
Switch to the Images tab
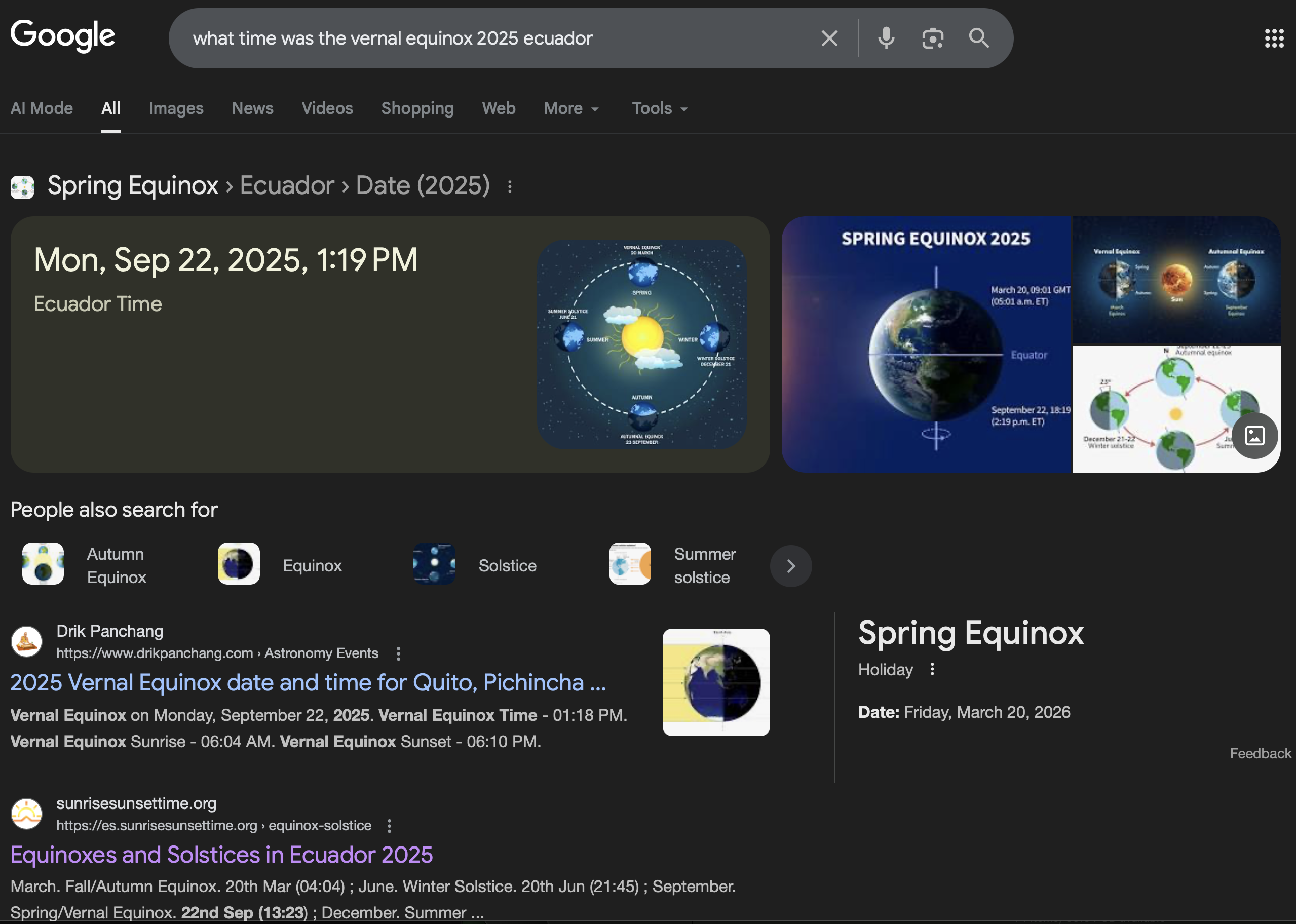[176, 108]
